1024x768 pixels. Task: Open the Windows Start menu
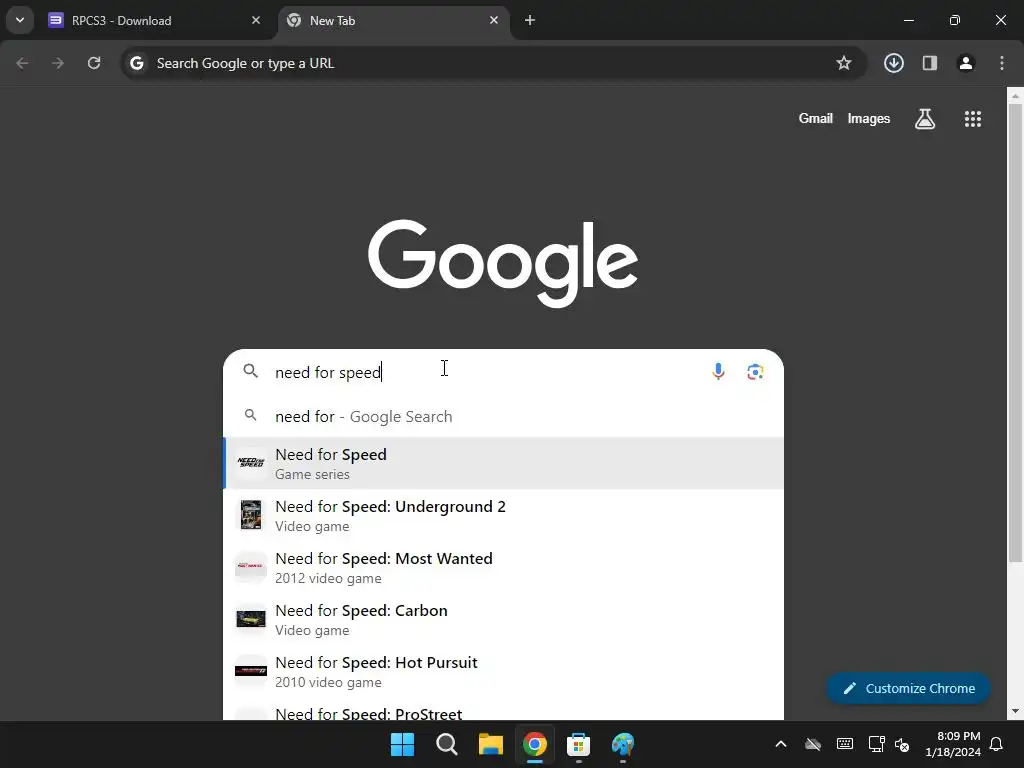(x=402, y=744)
